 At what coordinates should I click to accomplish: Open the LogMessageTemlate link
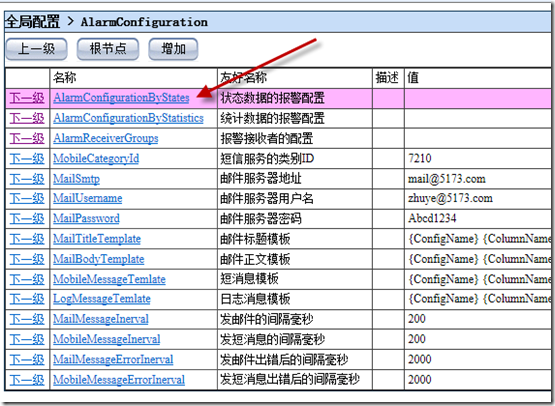pyautogui.click(x=102, y=299)
